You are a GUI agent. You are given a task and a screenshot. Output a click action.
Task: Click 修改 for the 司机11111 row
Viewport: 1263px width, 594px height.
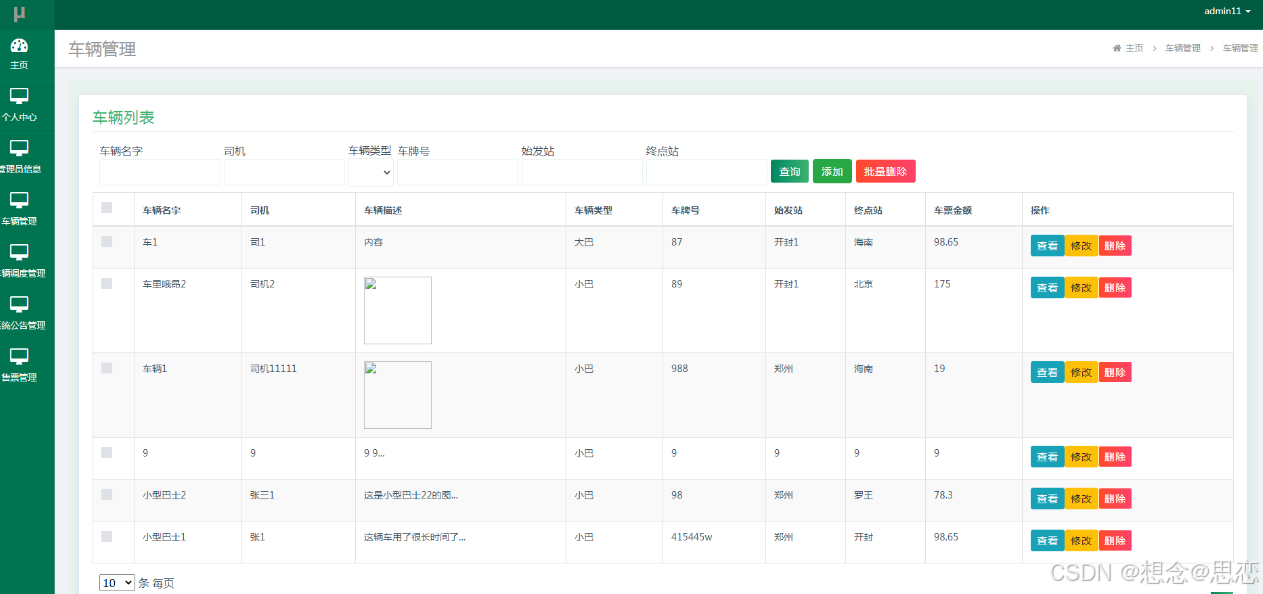pos(1081,372)
